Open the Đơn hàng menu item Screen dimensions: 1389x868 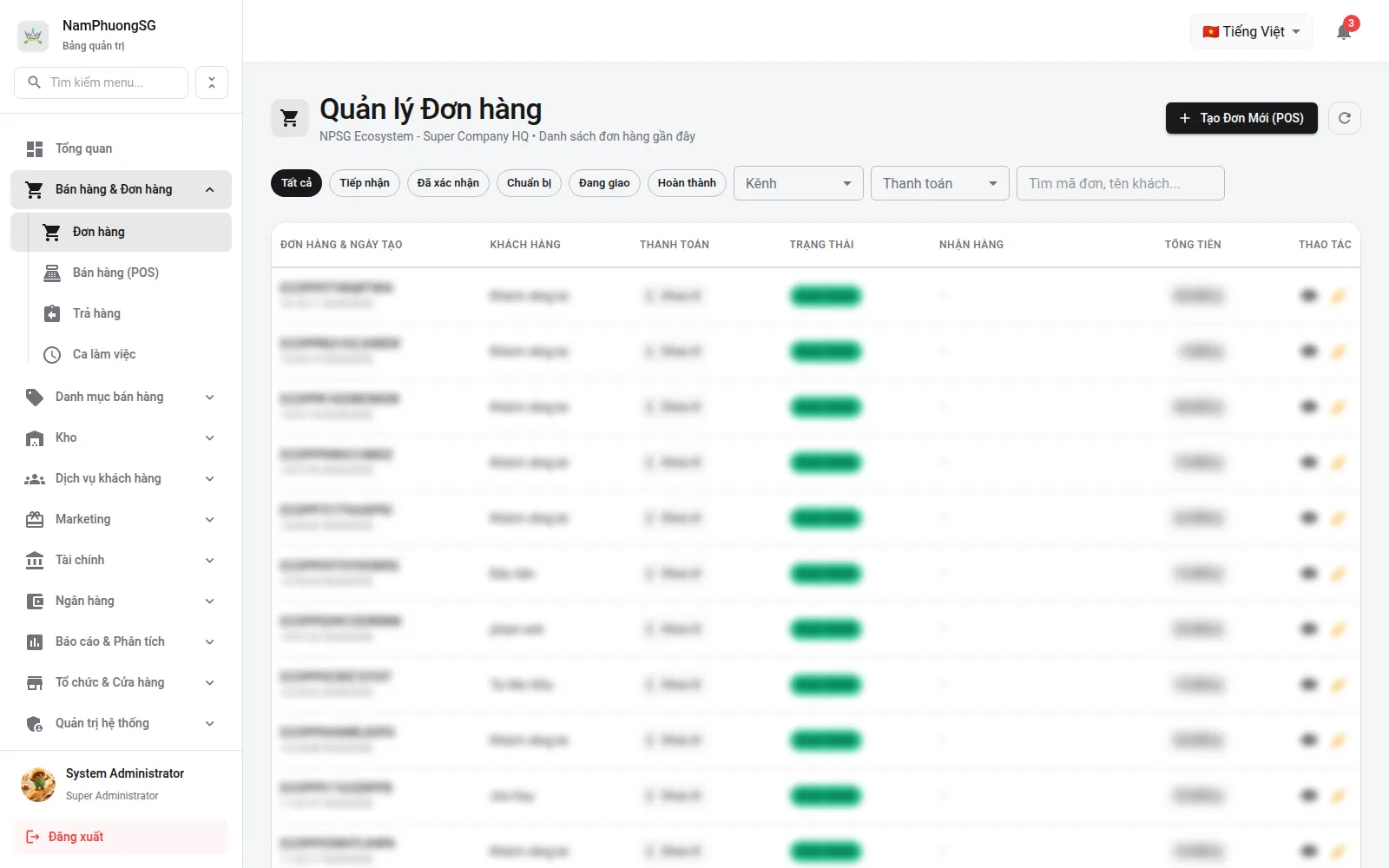coord(121,233)
